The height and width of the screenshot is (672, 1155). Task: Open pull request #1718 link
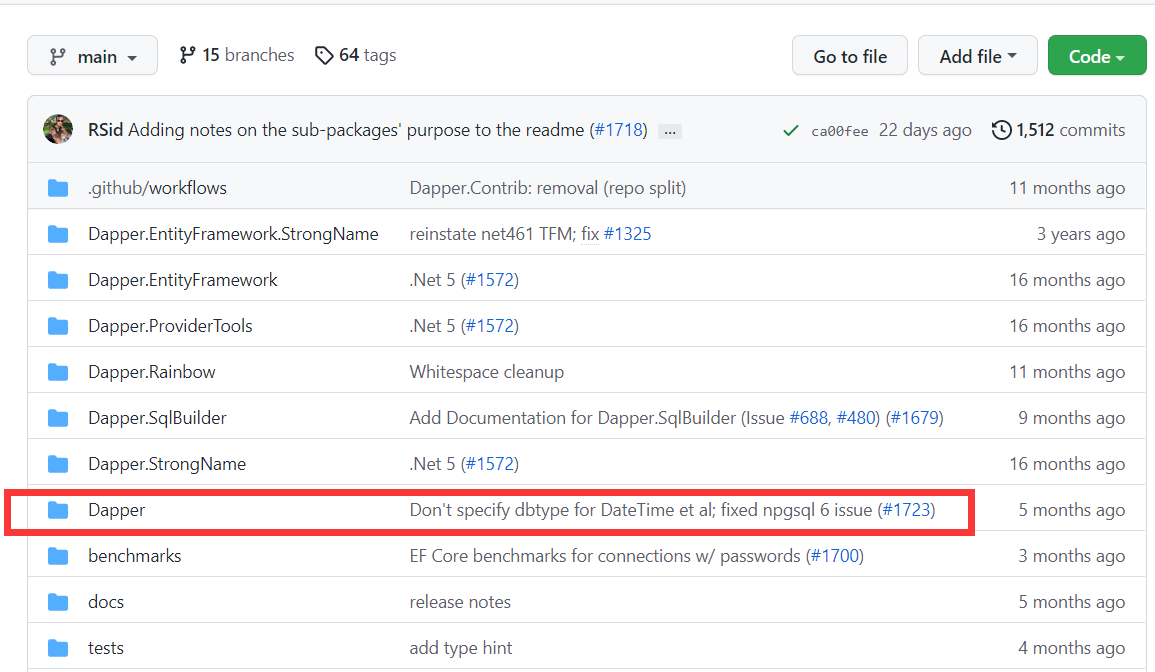point(620,130)
